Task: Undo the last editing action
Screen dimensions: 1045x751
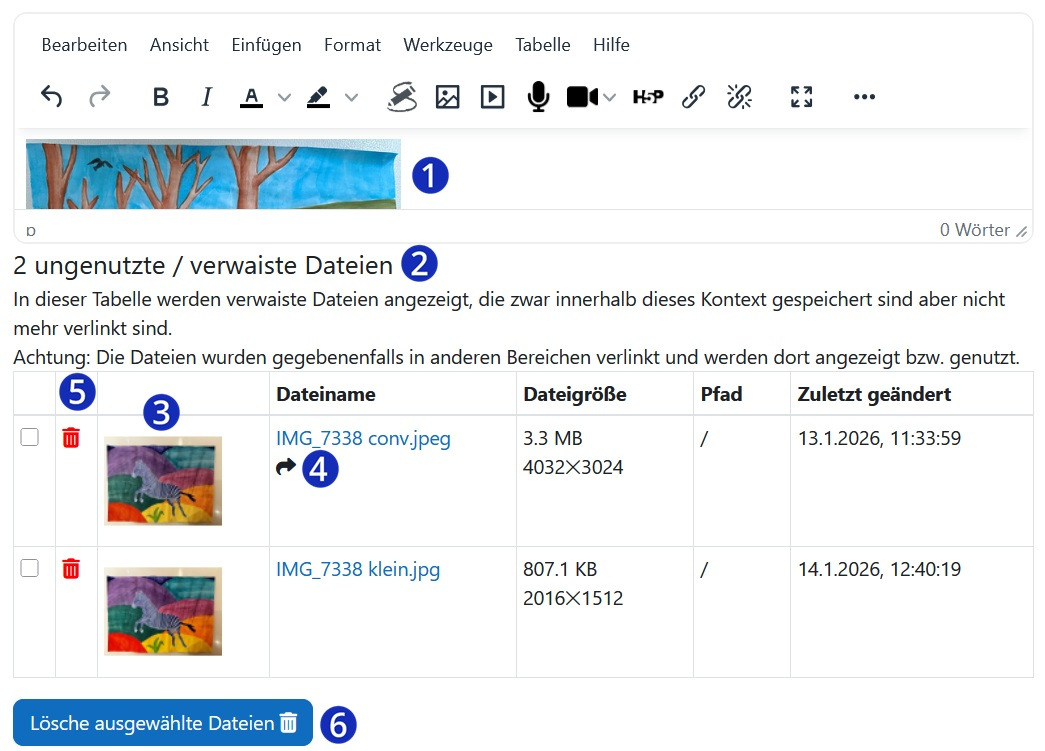Action: [x=52, y=96]
